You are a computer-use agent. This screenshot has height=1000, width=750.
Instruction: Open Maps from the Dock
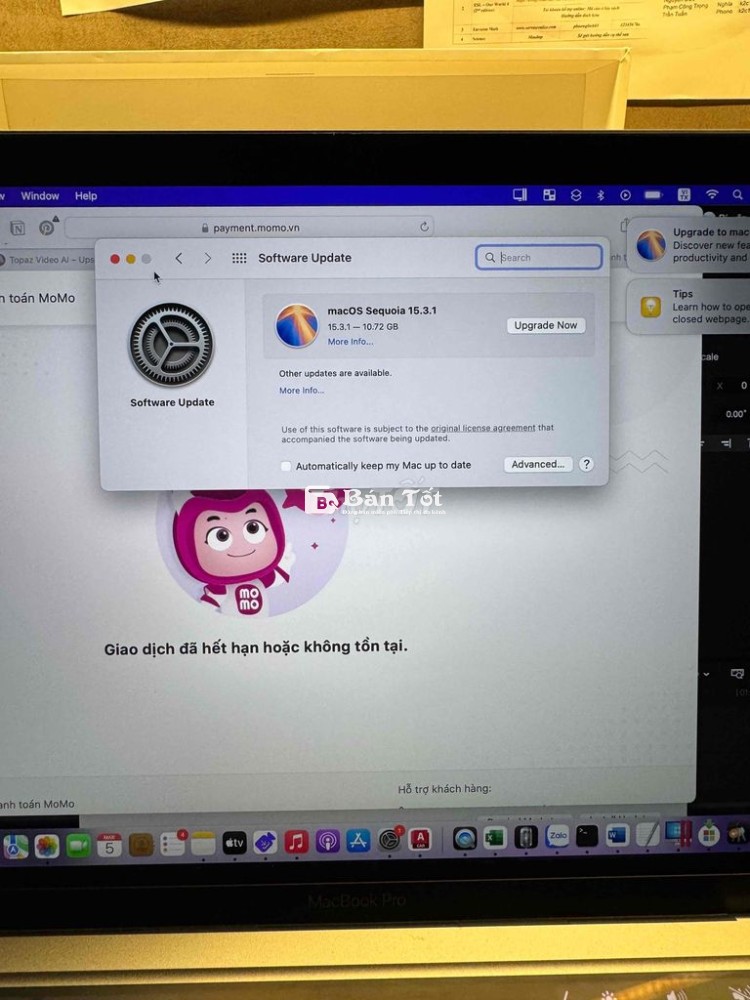pos(15,847)
